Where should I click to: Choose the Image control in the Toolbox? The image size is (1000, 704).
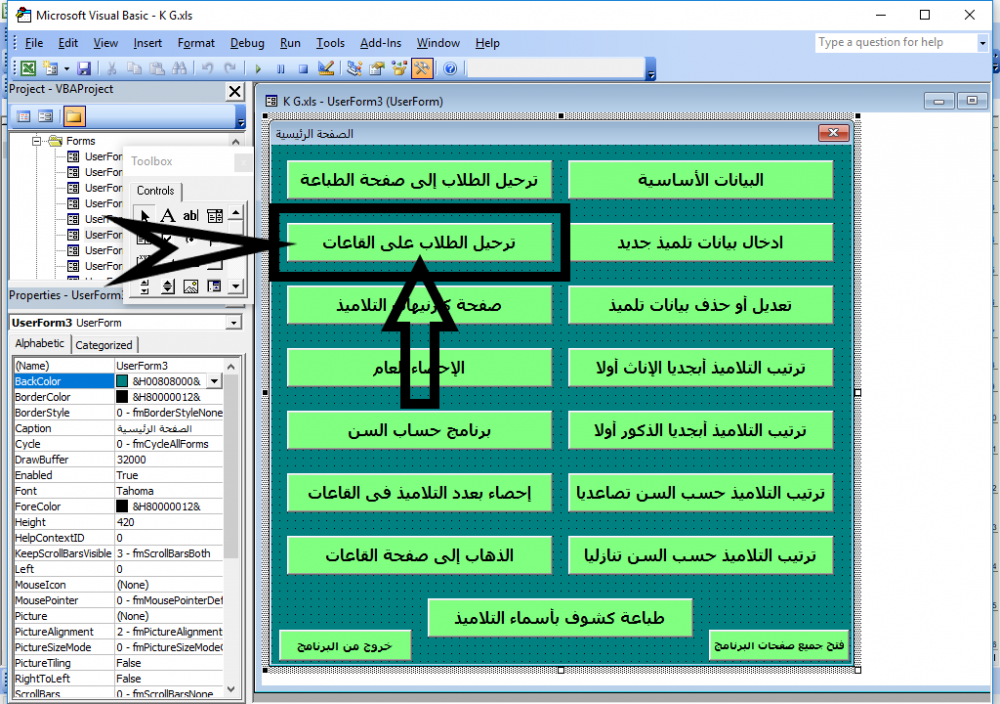click(191, 287)
